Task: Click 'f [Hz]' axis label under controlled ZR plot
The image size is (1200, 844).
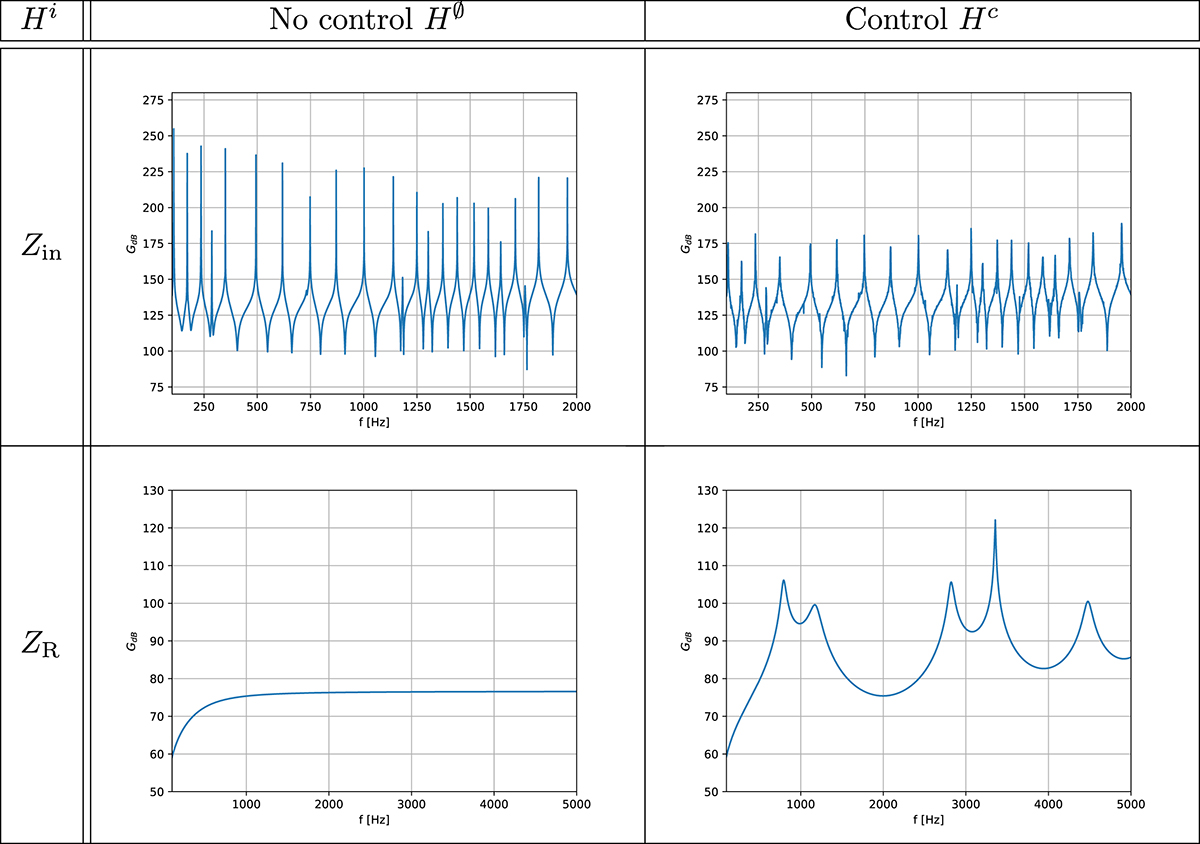Action: 928,819
